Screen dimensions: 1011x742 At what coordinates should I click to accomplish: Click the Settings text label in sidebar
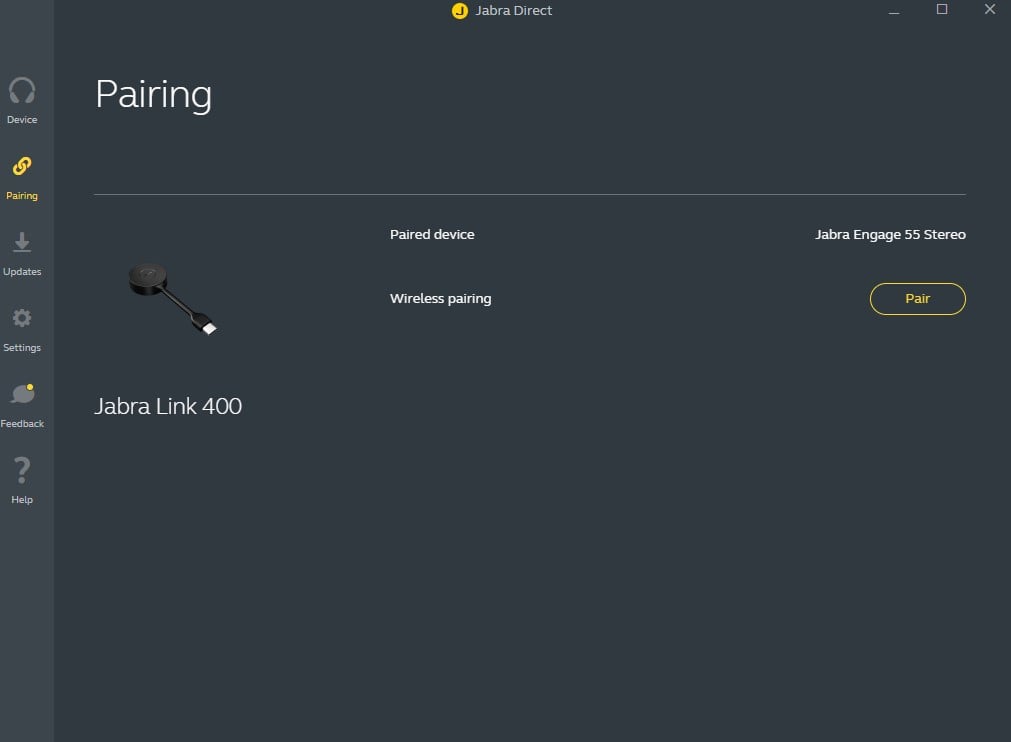22,348
